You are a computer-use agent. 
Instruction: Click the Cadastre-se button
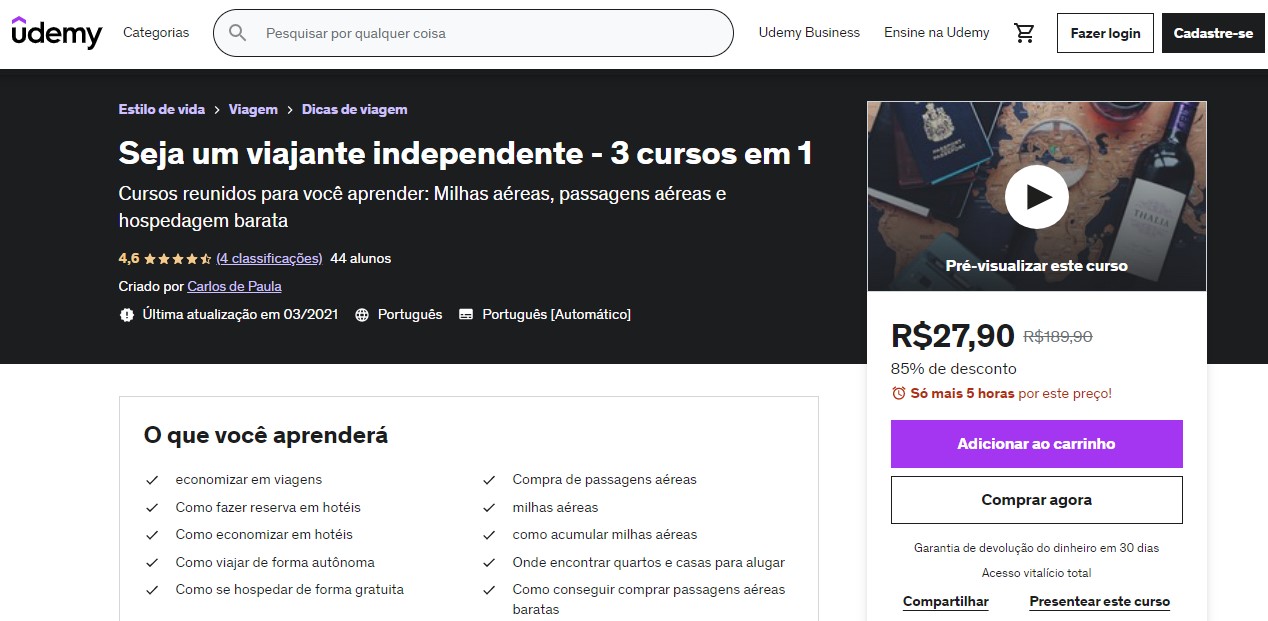pyautogui.click(x=1213, y=33)
